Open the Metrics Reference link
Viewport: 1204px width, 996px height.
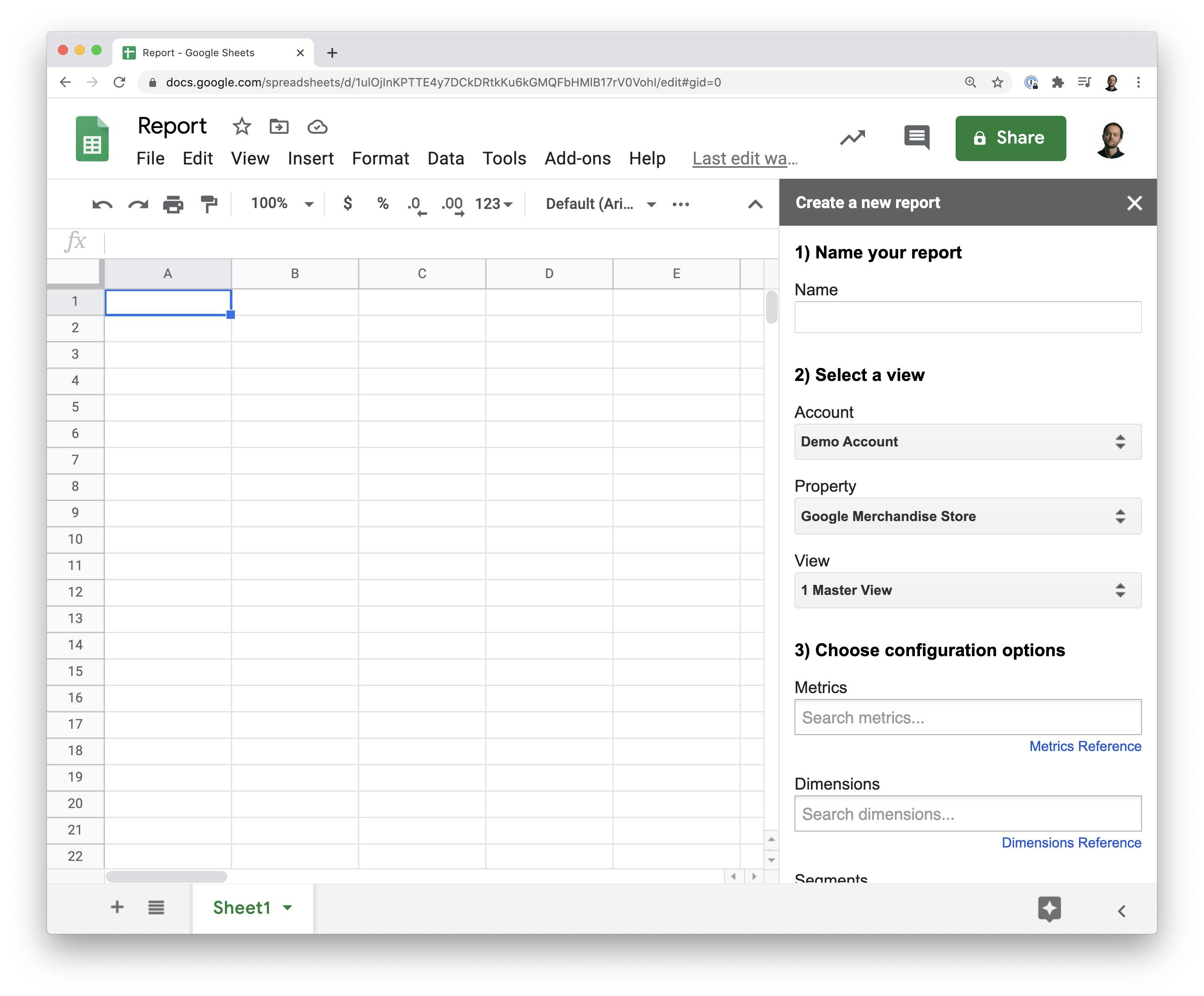(x=1085, y=746)
